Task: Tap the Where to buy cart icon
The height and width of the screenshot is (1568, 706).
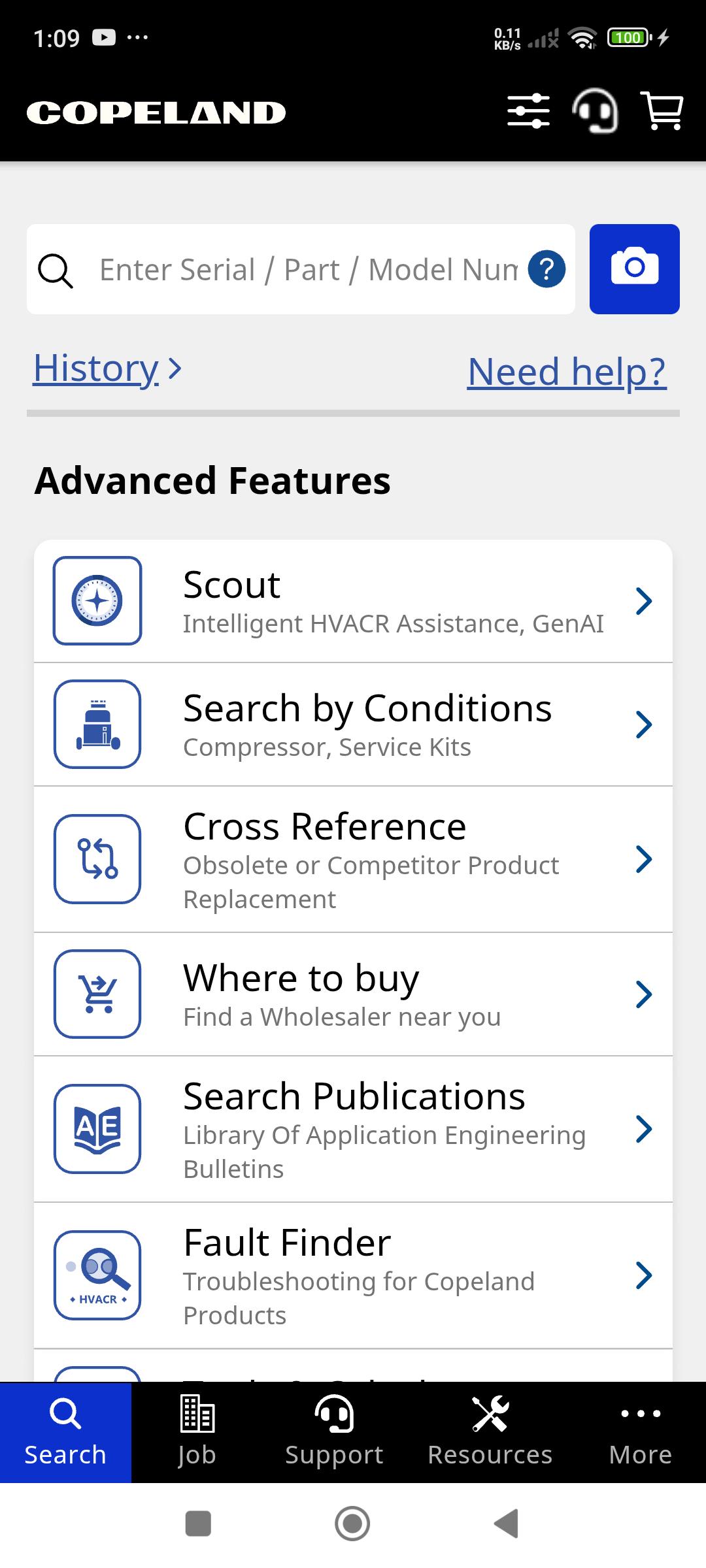Action: tap(97, 994)
